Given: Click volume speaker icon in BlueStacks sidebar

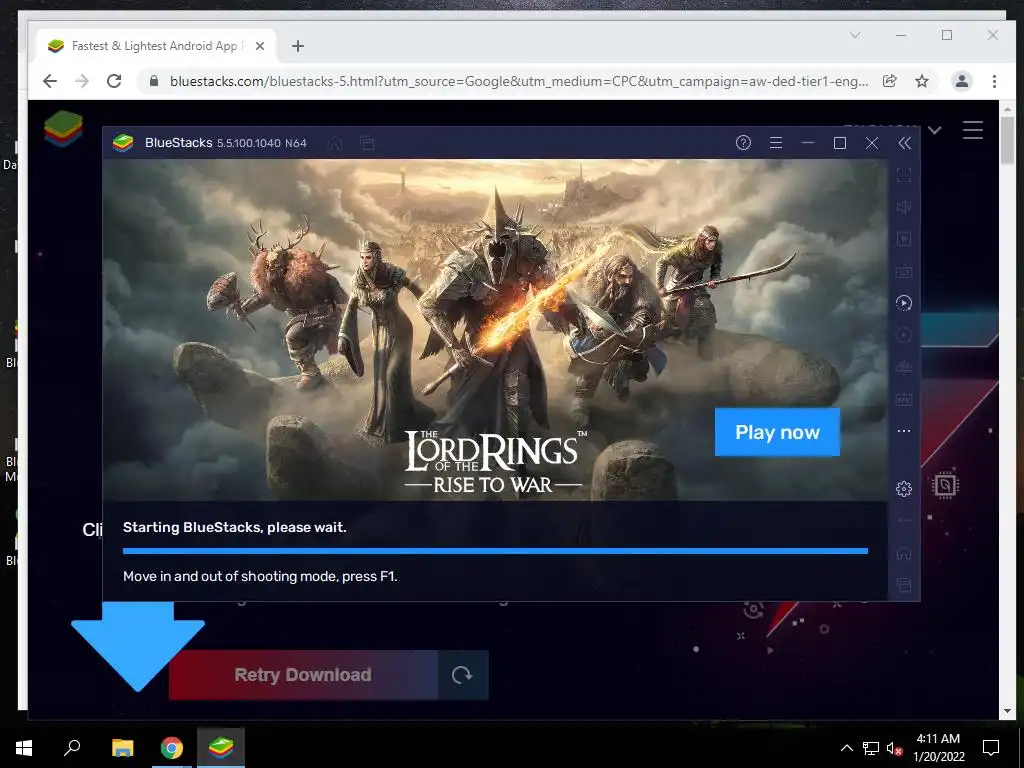Looking at the screenshot, I should (904, 207).
